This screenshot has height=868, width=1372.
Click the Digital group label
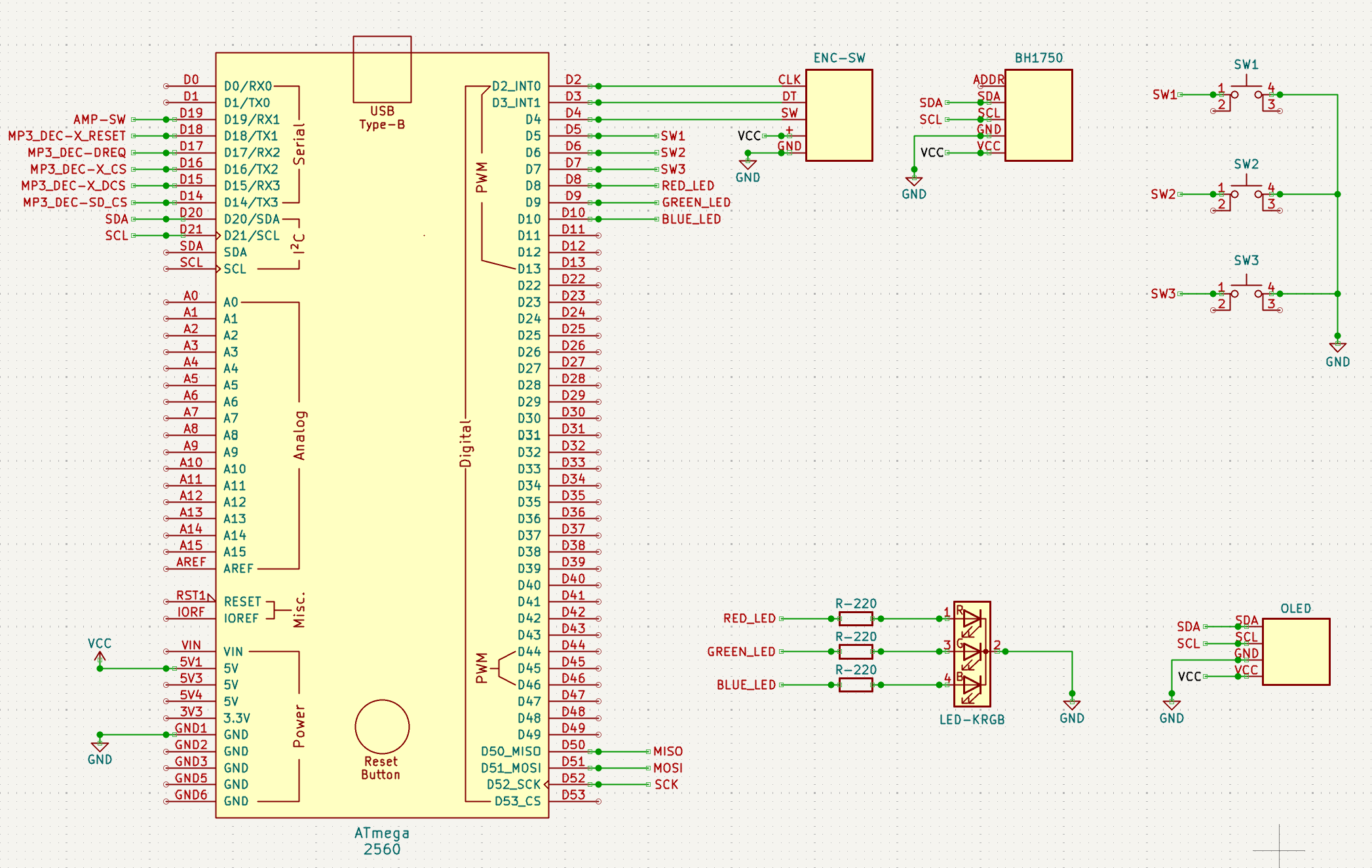click(465, 443)
